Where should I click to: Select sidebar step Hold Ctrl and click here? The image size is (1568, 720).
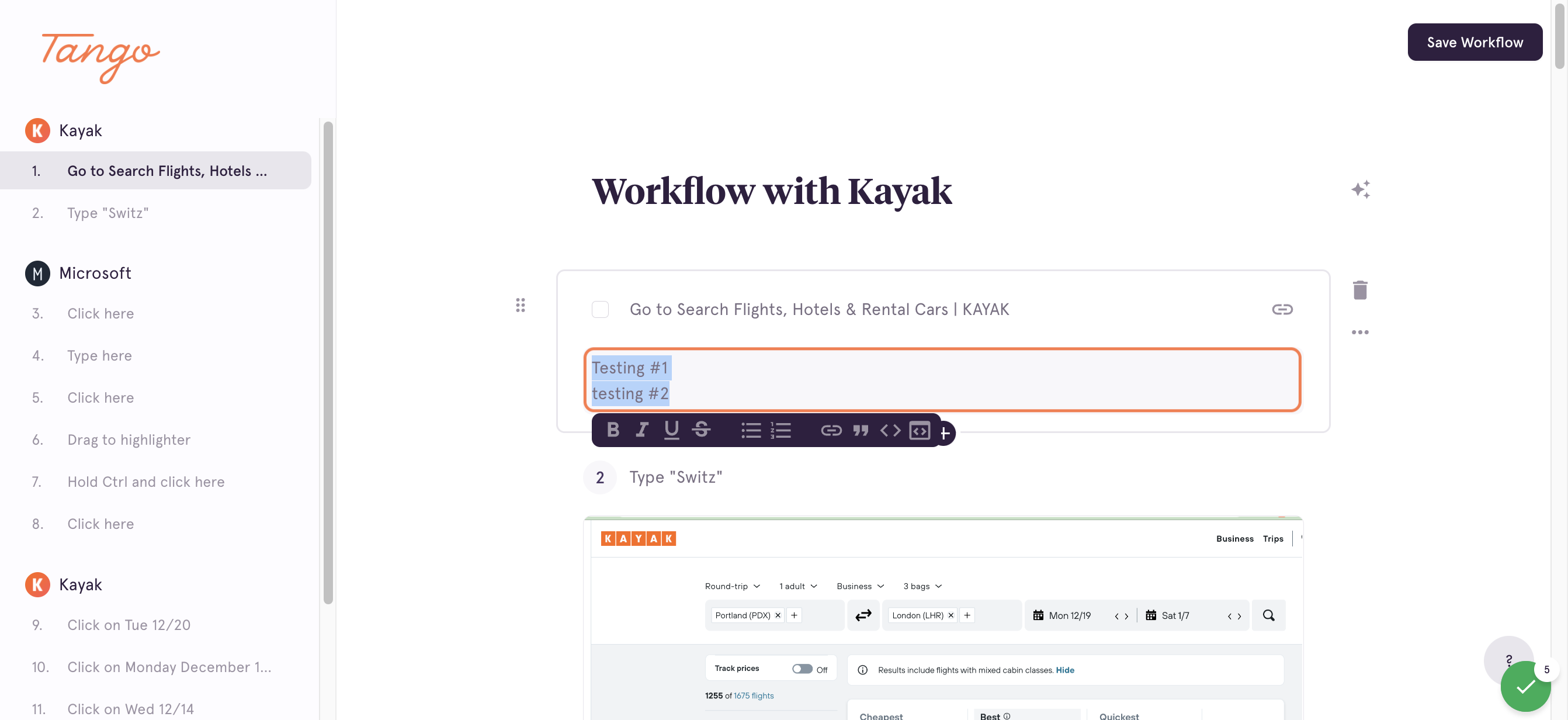155,481
